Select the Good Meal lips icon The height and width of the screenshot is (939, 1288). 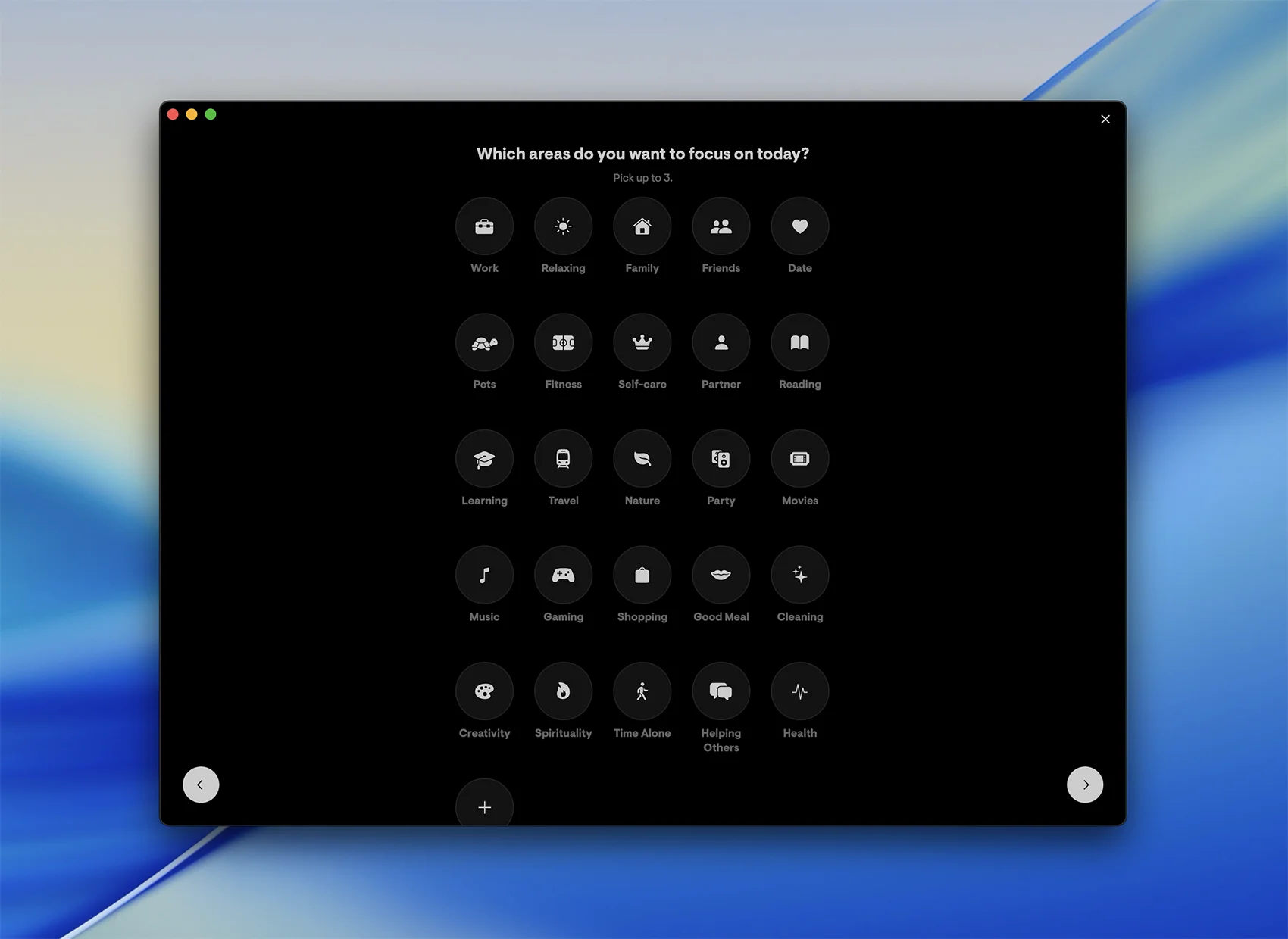[721, 576]
